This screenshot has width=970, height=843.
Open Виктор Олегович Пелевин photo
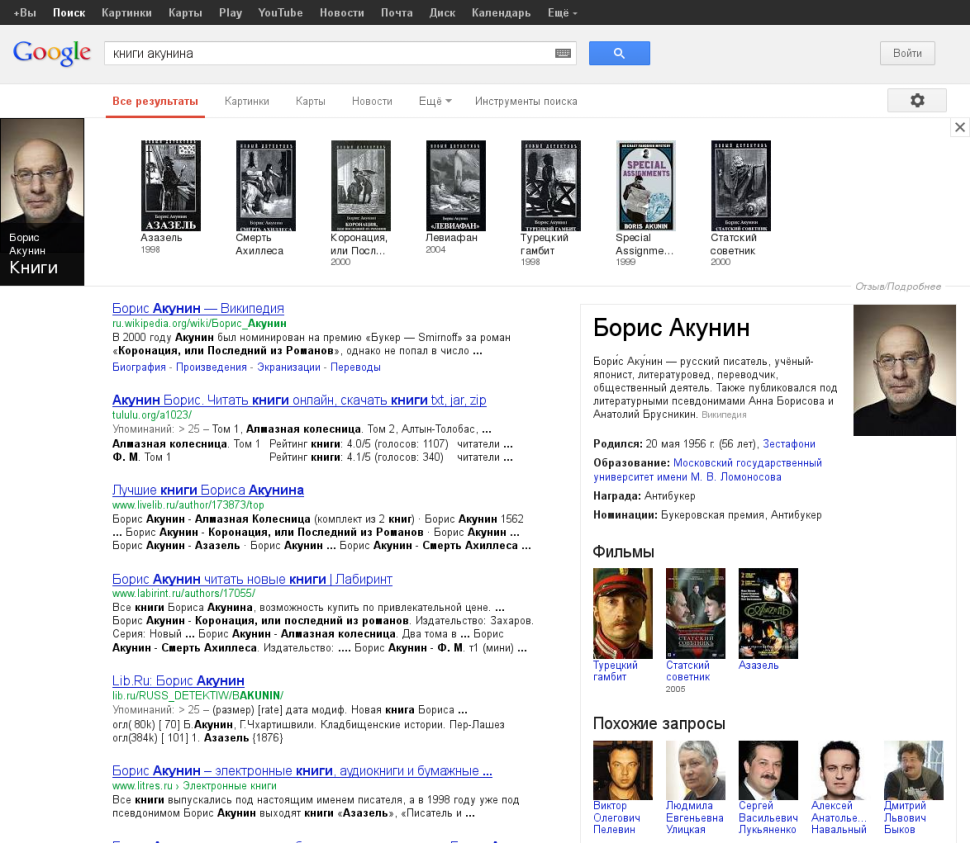click(x=622, y=770)
